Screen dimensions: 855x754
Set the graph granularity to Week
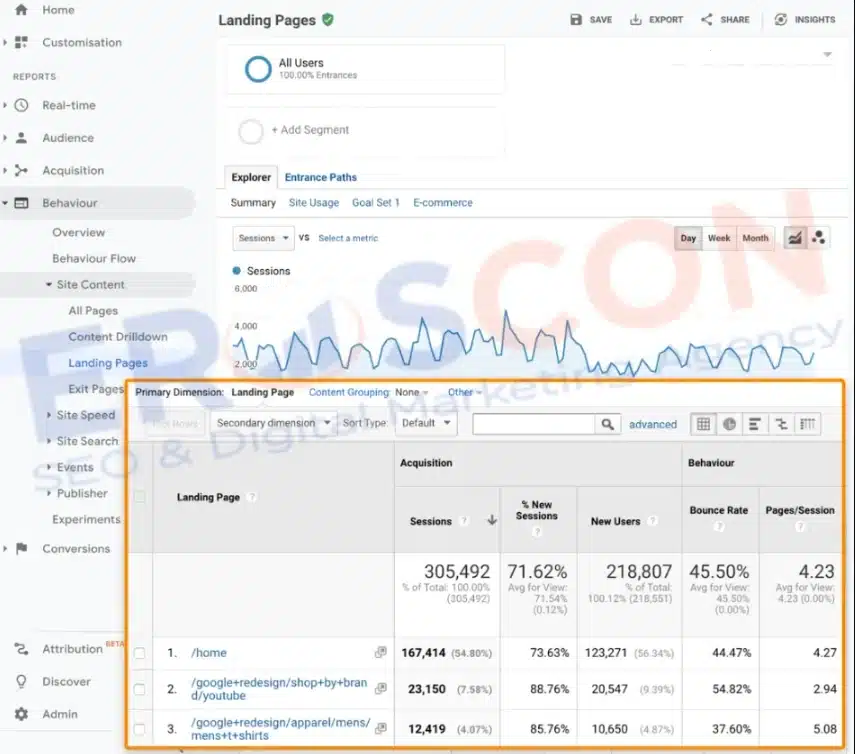(x=718, y=238)
